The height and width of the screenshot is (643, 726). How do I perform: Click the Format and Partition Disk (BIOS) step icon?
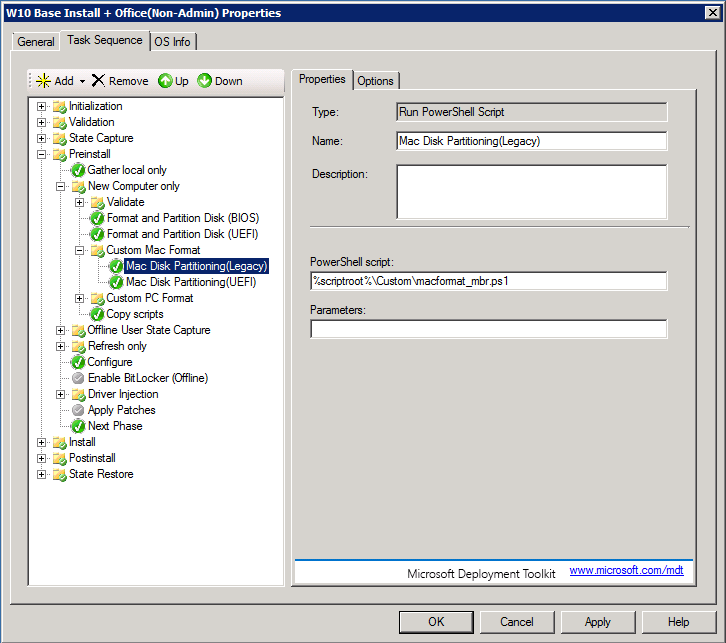pos(97,218)
